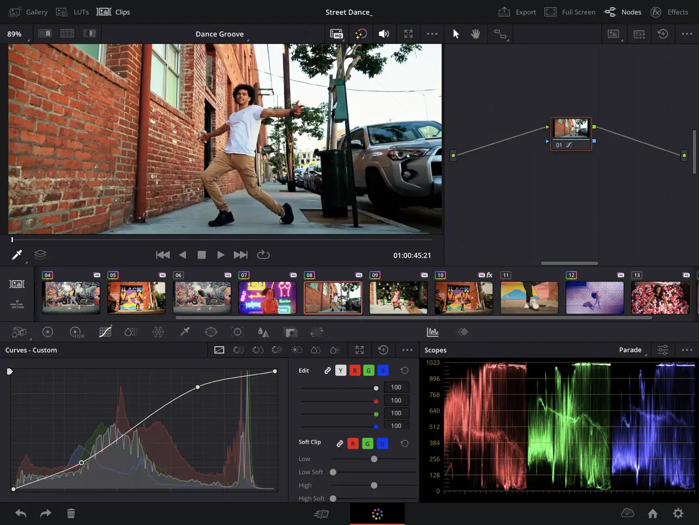
Task: Stop playback
Action: (202, 255)
